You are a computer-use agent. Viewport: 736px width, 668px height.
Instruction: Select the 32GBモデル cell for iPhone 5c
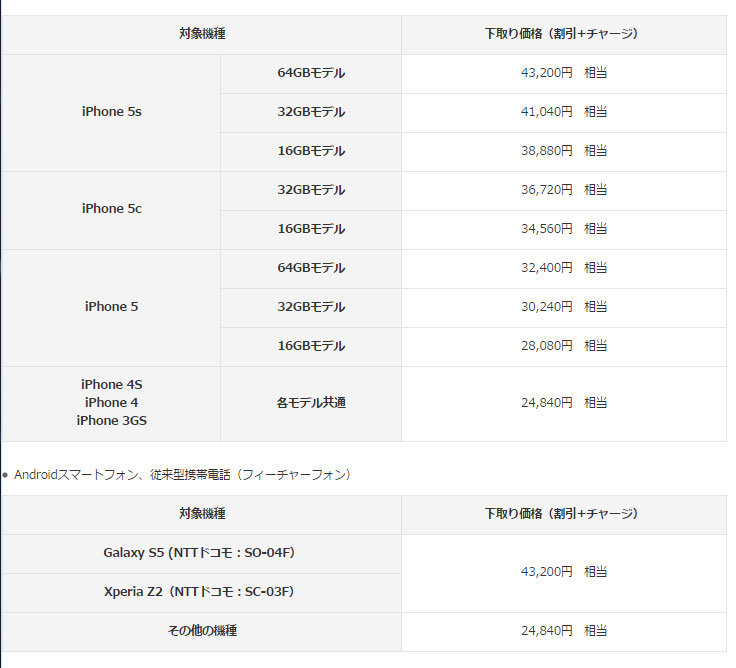point(311,190)
